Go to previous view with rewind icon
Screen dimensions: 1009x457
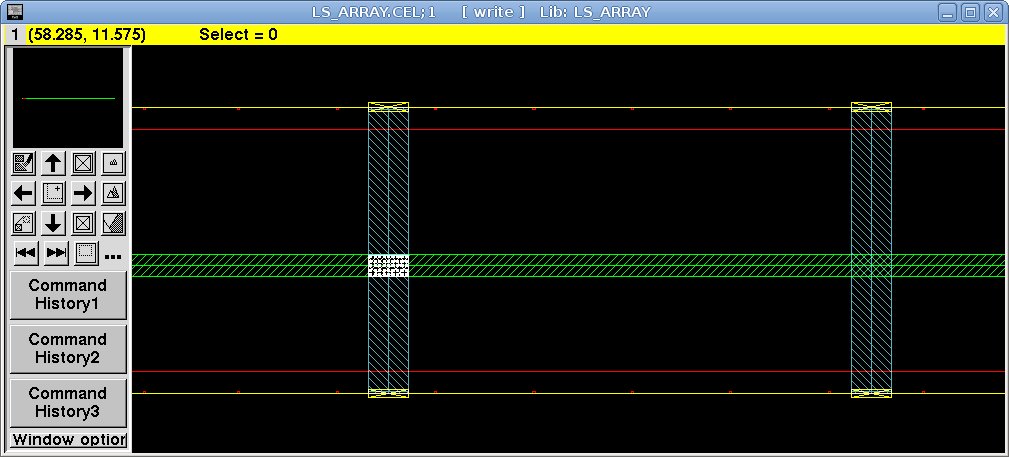(26, 253)
